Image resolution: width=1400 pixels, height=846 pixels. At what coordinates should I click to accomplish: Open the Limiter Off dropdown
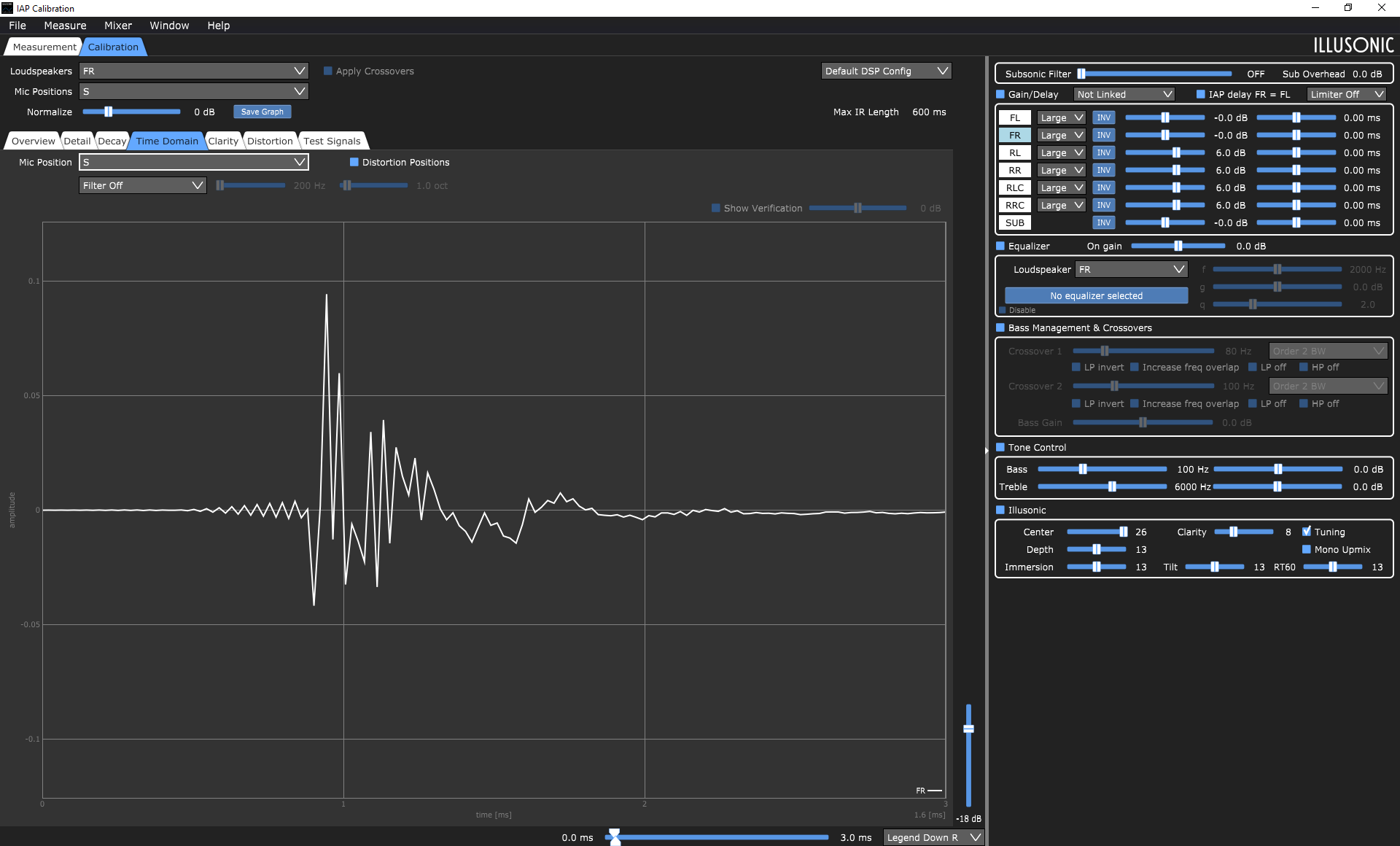[1346, 94]
